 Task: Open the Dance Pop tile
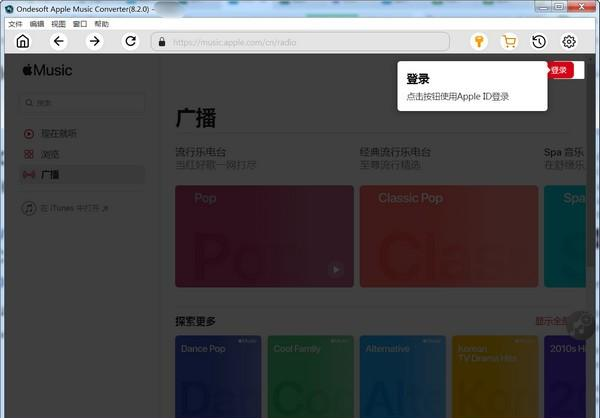coord(218,377)
